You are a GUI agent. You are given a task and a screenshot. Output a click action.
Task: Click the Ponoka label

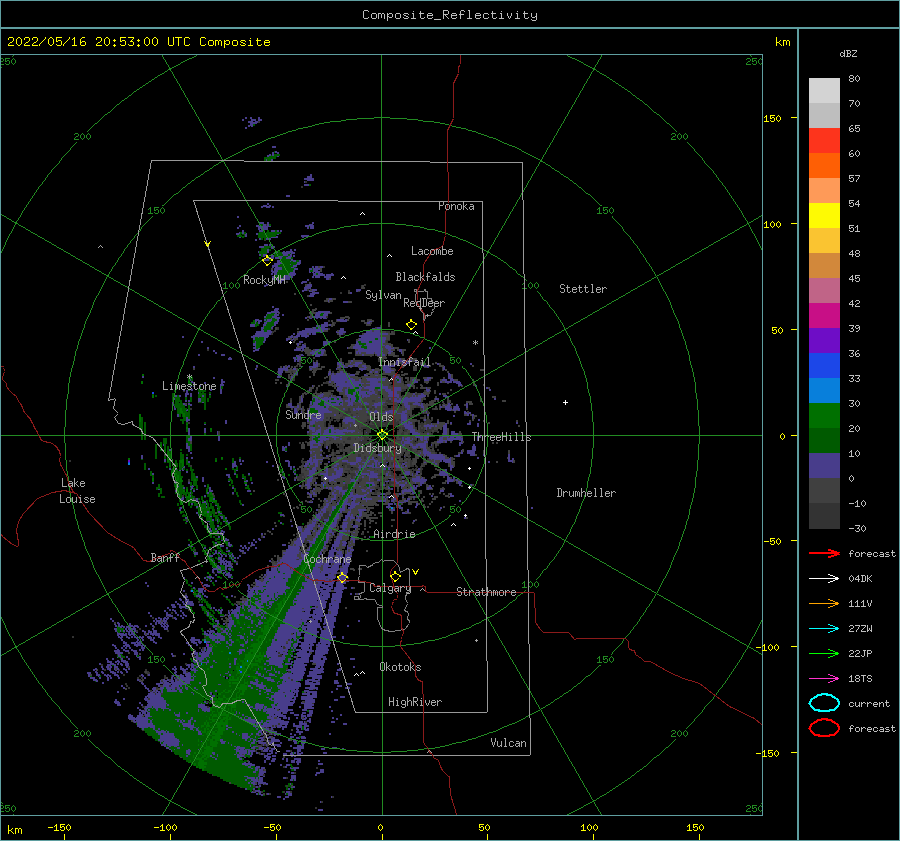coord(456,206)
